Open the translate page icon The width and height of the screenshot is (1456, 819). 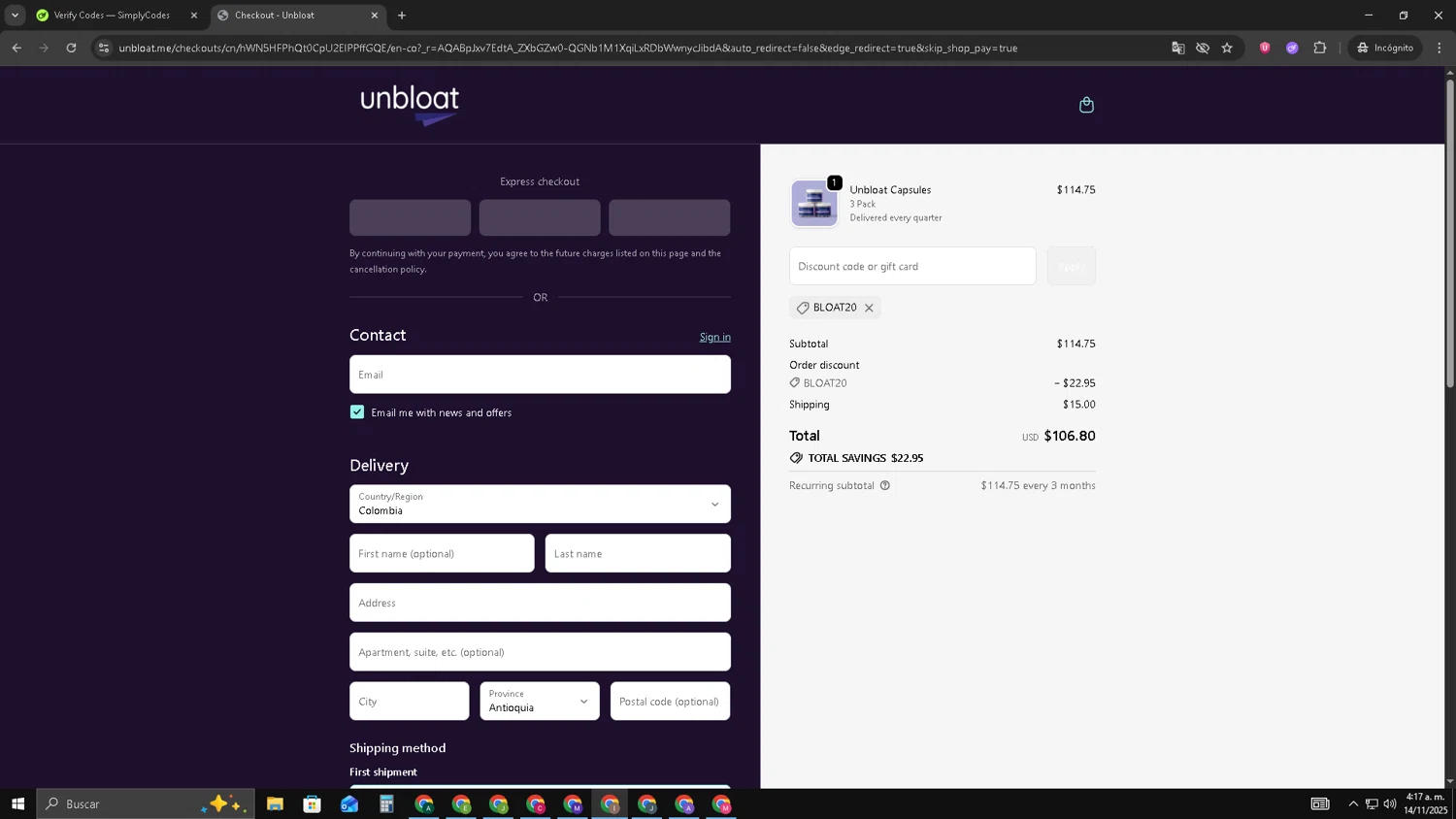[x=1177, y=48]
